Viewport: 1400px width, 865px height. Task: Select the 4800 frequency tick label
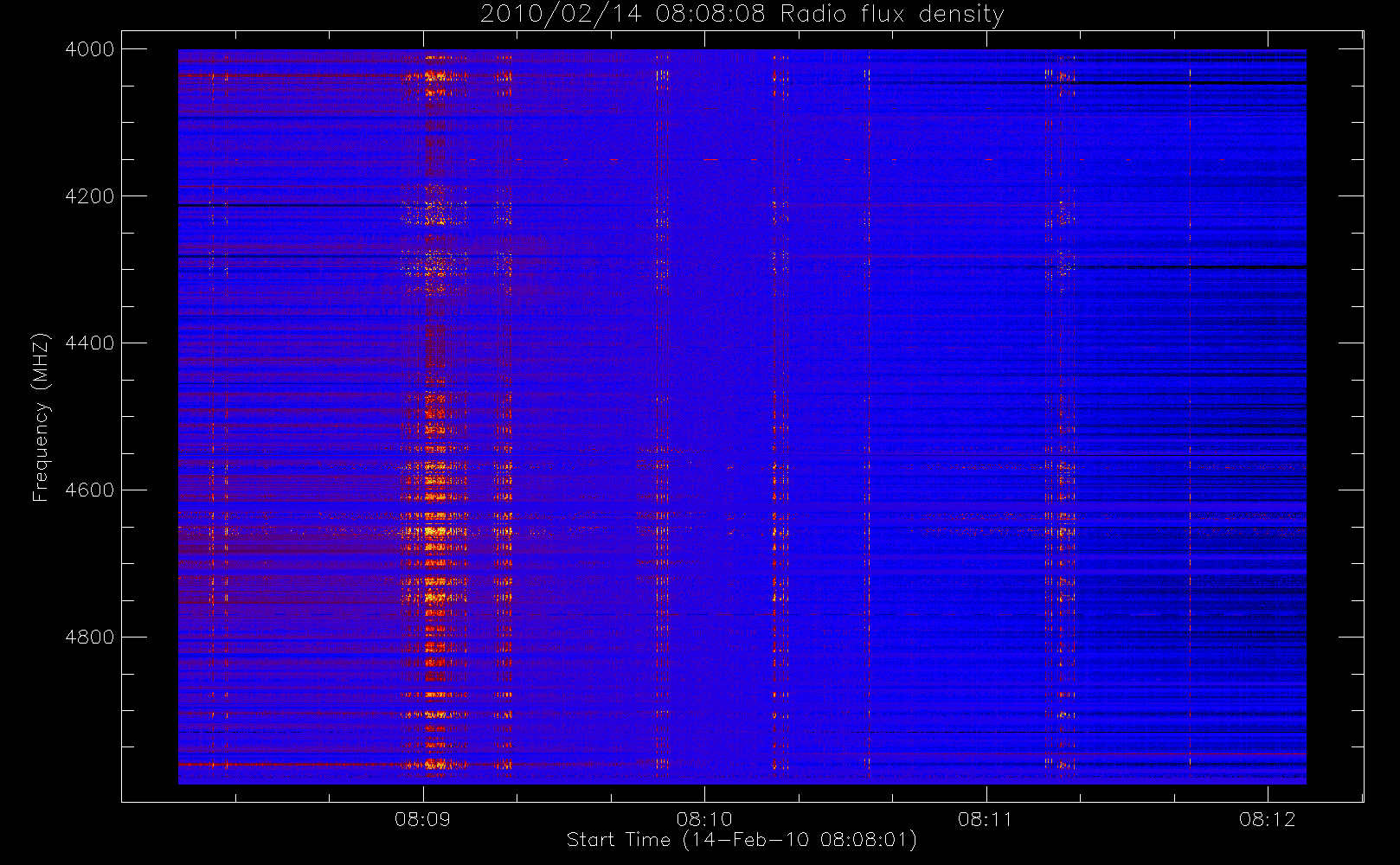point(90,638)
